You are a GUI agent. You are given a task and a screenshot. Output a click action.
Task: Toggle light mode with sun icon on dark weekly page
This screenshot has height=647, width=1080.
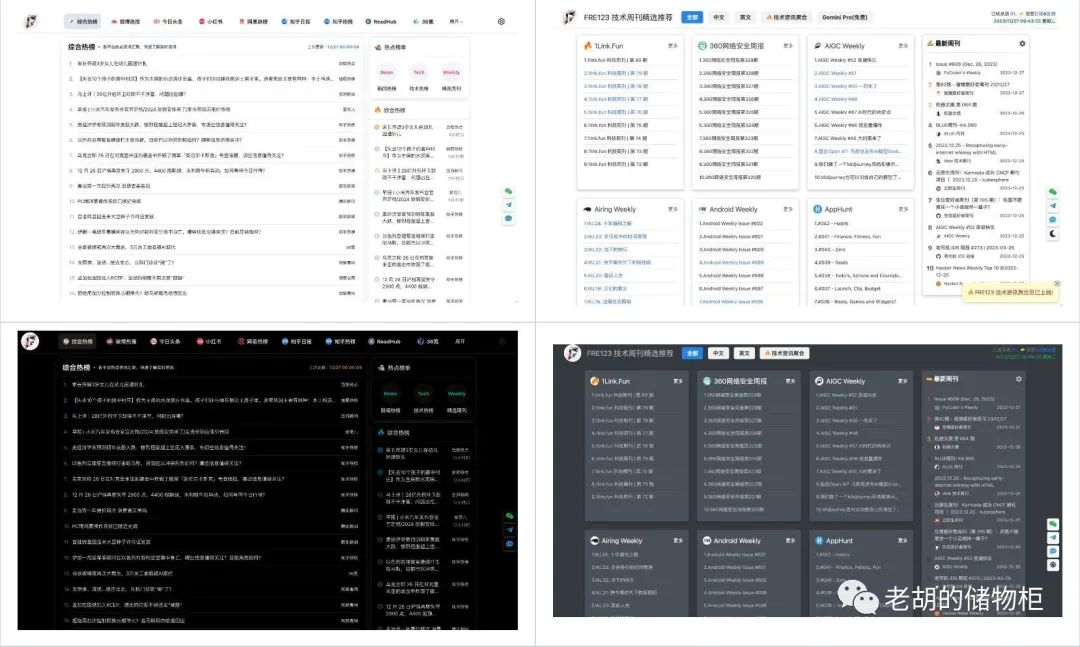1053,564
